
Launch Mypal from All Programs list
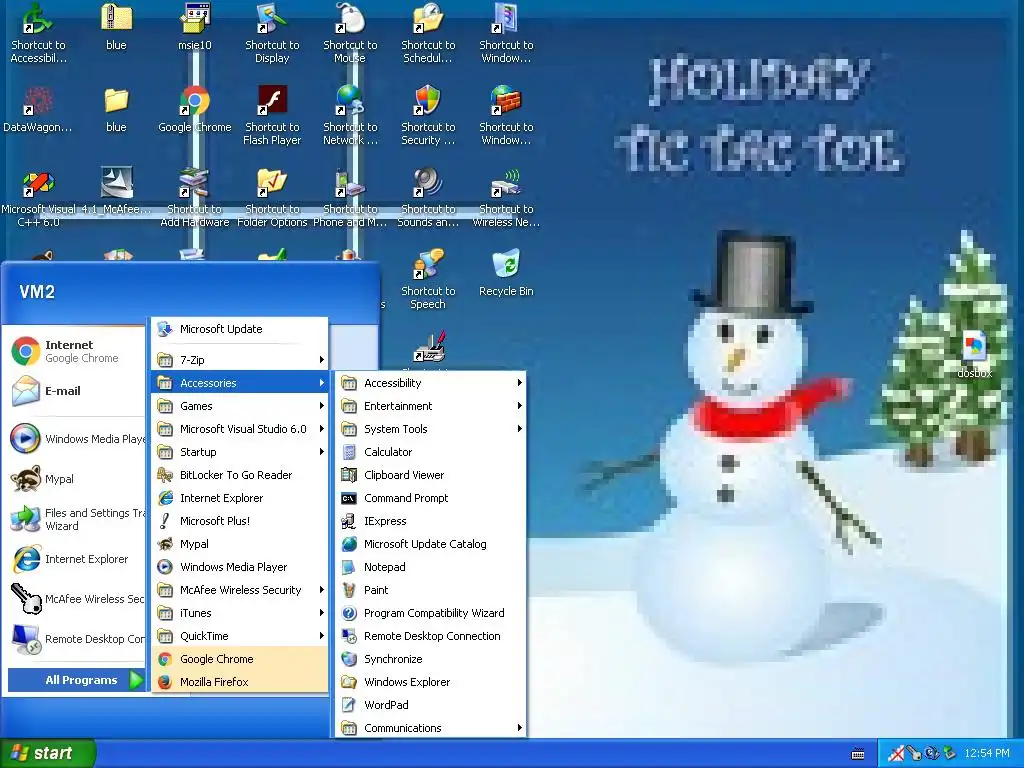(240, 544)
